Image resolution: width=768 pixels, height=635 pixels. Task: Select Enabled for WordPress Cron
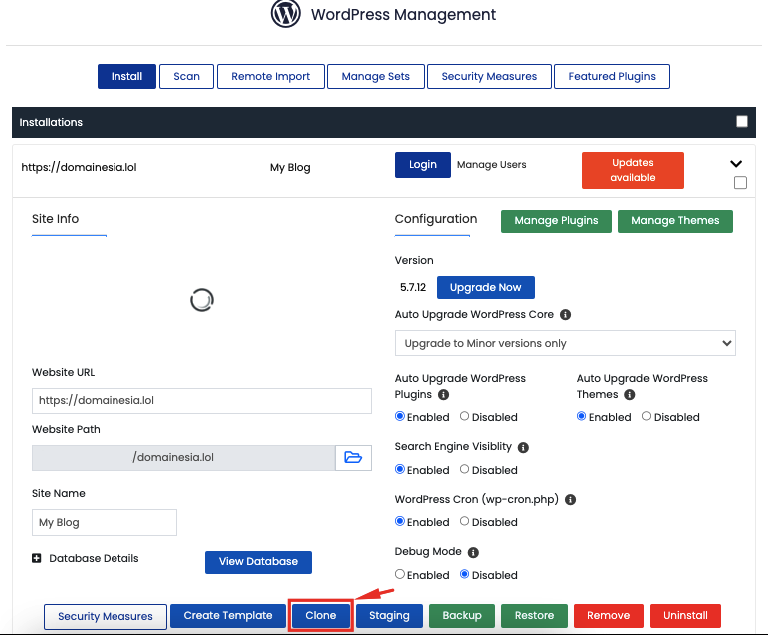tap(400, 521)
